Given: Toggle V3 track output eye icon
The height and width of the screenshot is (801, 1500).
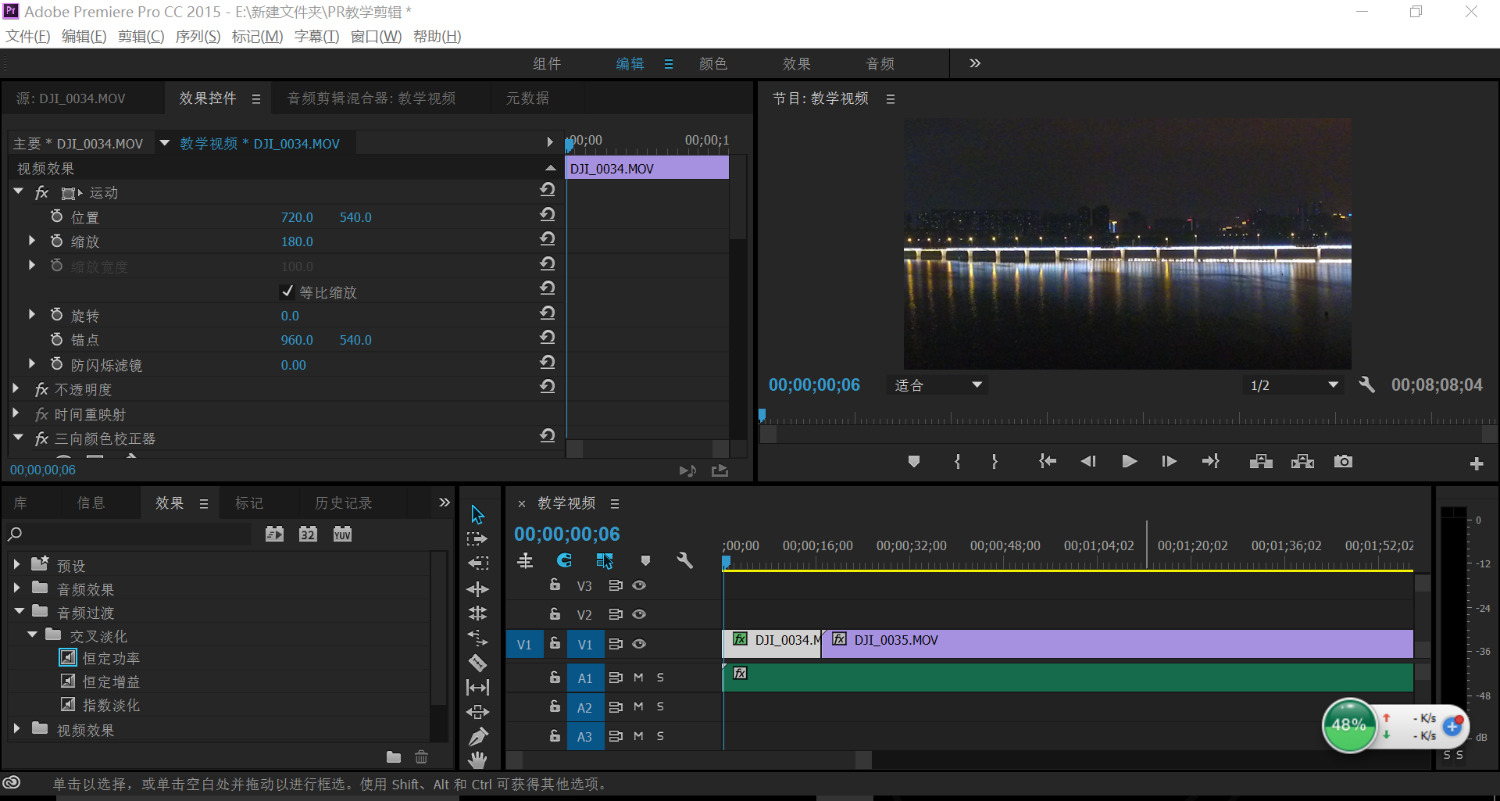Looking at the screenshot, I should 638,586.
